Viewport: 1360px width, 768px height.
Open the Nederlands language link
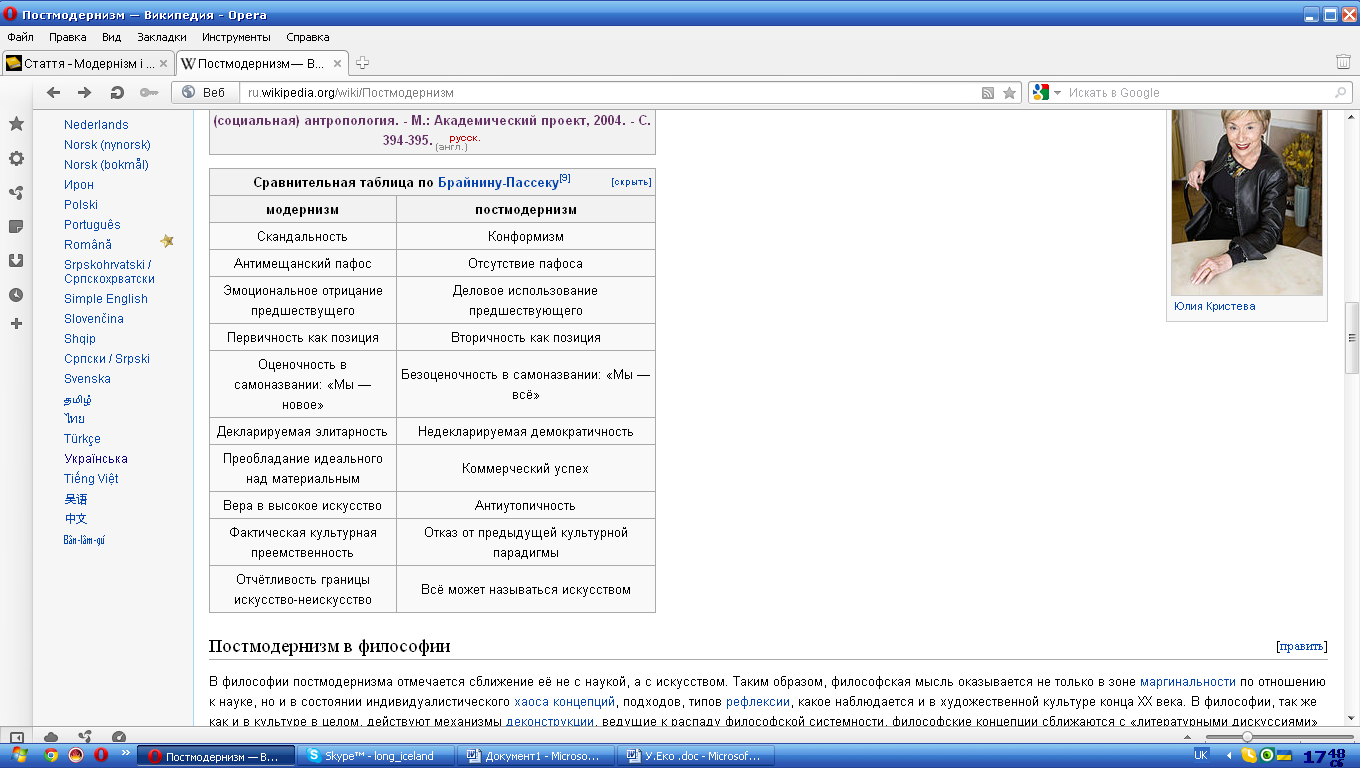[96, 125]
